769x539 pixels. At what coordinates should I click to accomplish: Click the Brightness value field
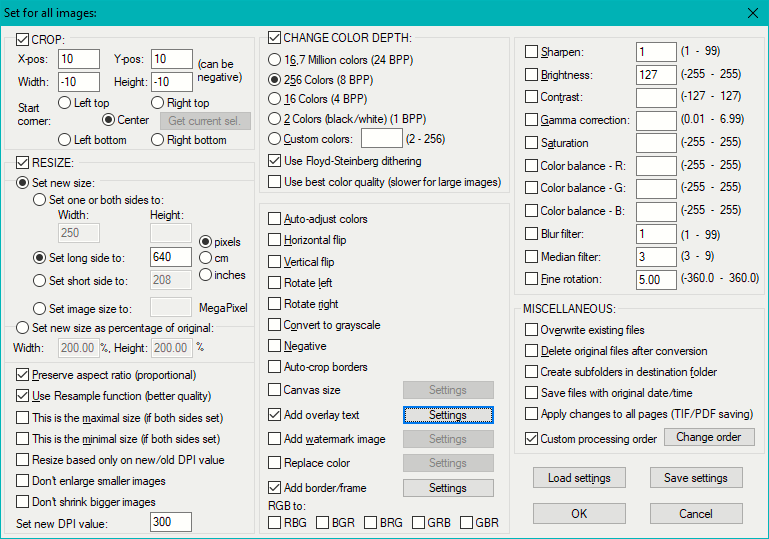pos(656,75)
